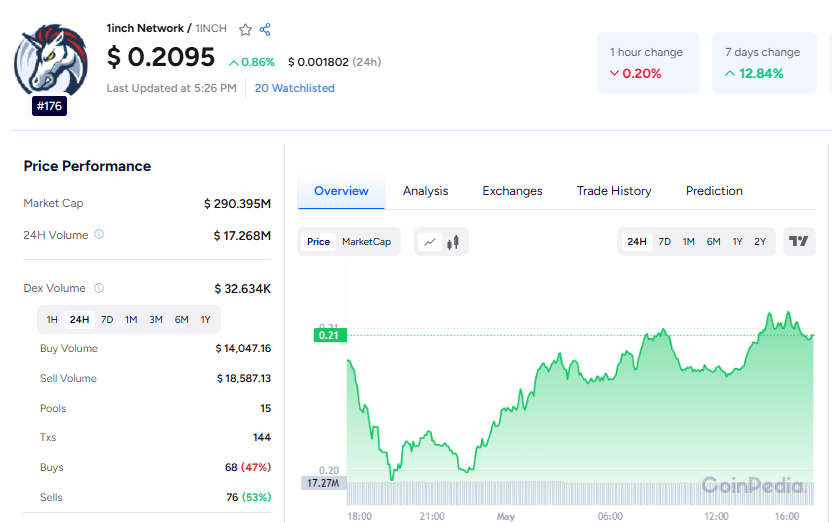Viewport: 832px width, 523px height.
Task: Click the Price Performance heading
Action: (87, 166)
